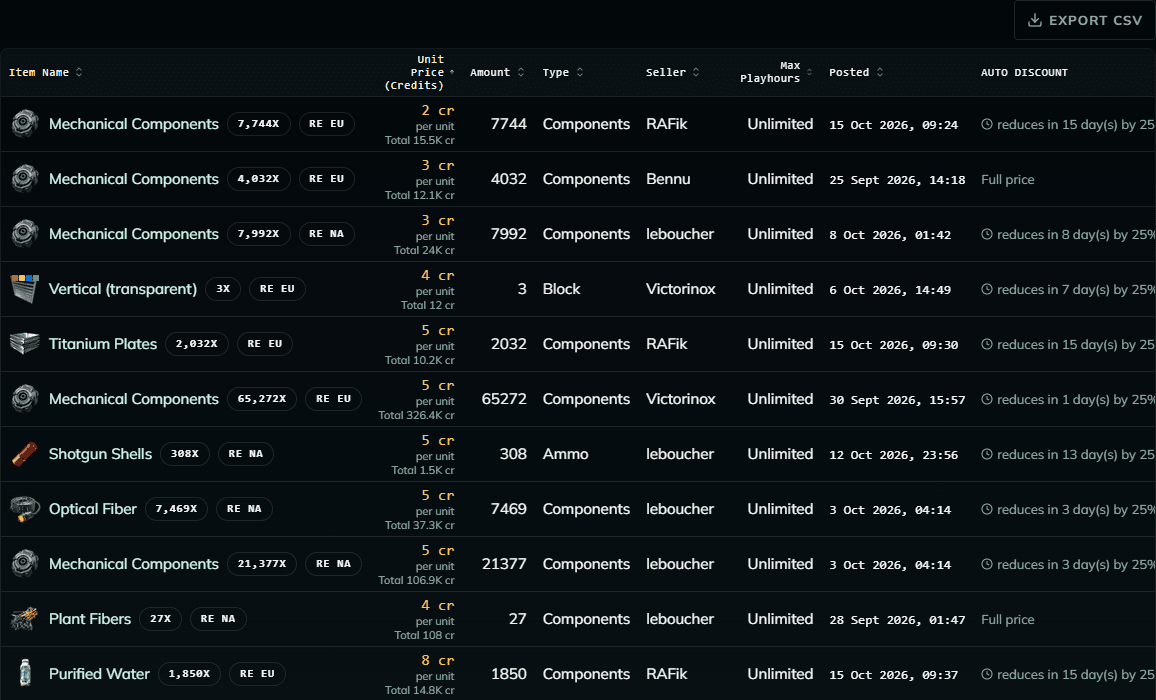Sort table by Amount column

tap(497, 72)
